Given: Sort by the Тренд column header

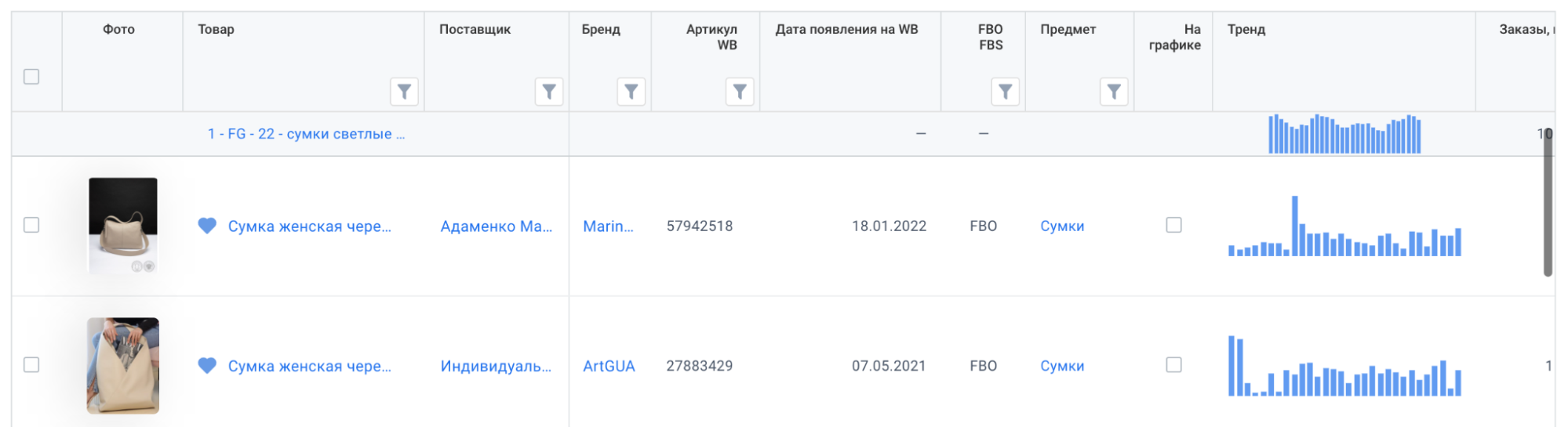Looking at the screenshot, I should click(1246, 30).
